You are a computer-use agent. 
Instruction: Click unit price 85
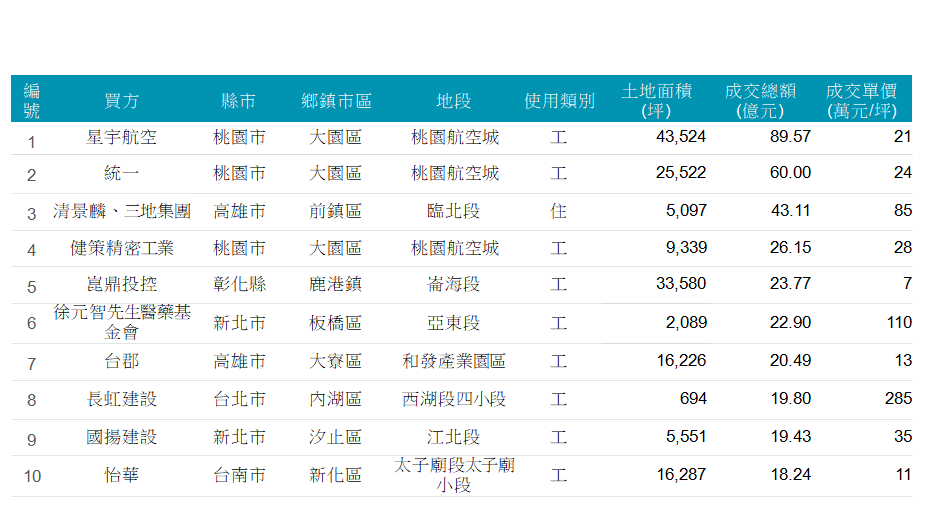pos(903,211)
